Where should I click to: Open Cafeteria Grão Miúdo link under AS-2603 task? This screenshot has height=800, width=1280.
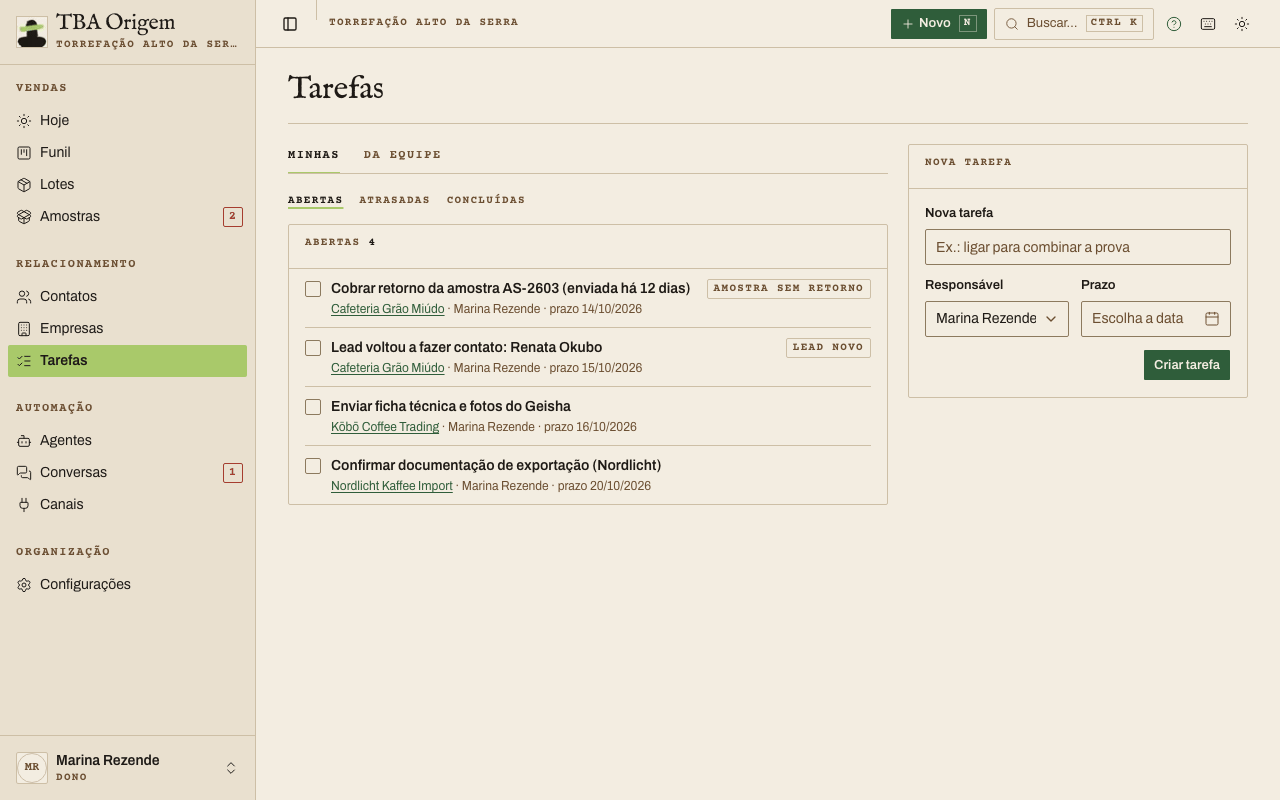pyautogui.click(x=388, y=309)
